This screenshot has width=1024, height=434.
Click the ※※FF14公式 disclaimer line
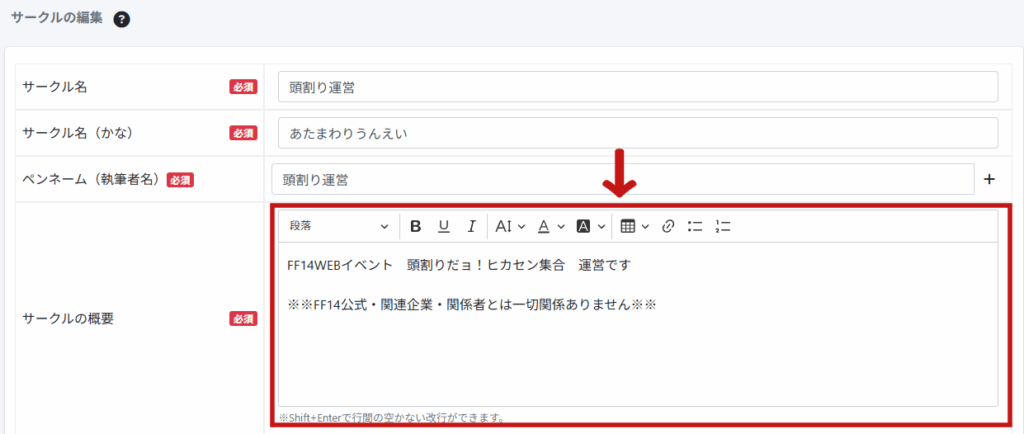(470, 304)
